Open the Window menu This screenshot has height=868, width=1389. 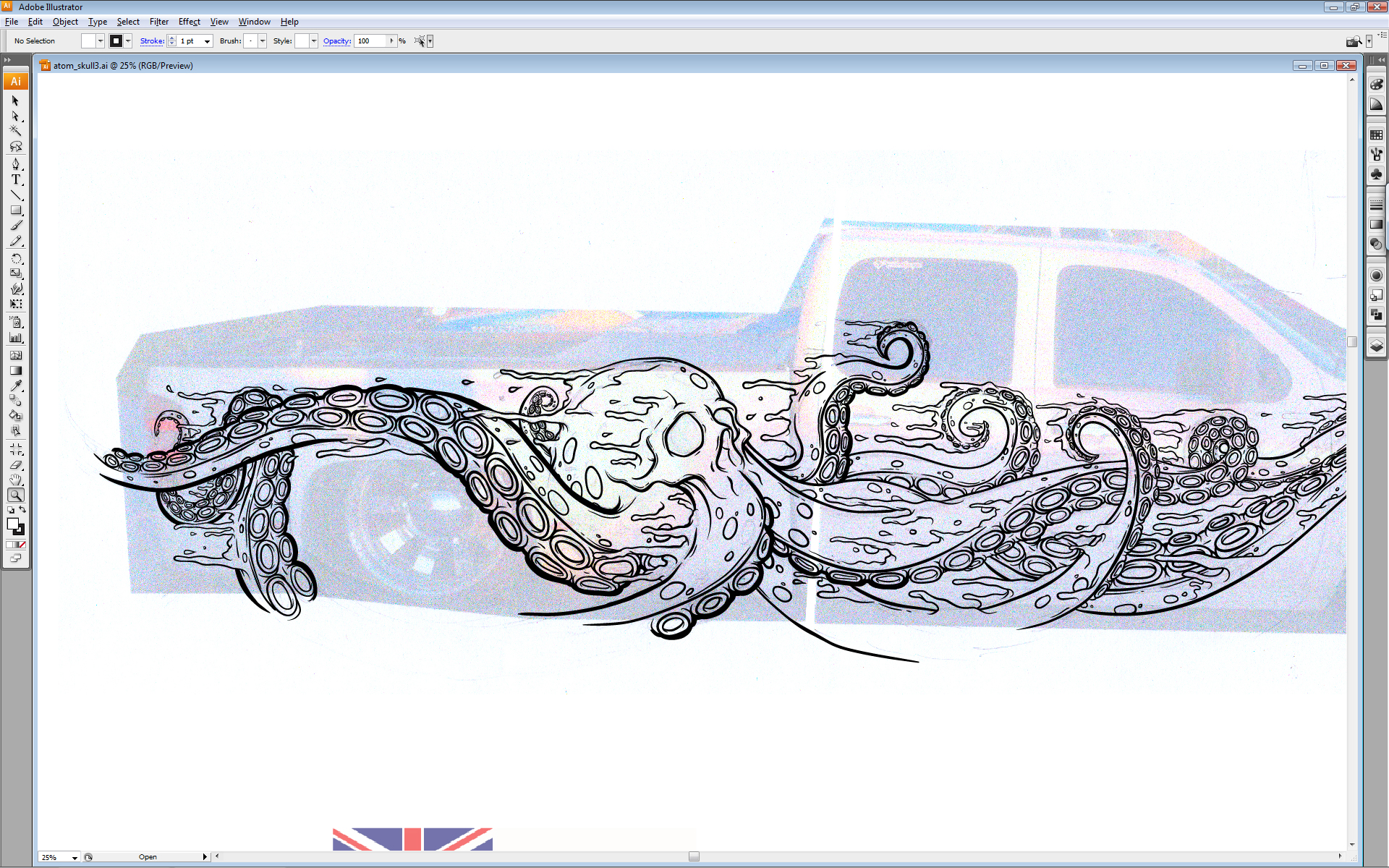pos(255,22)
